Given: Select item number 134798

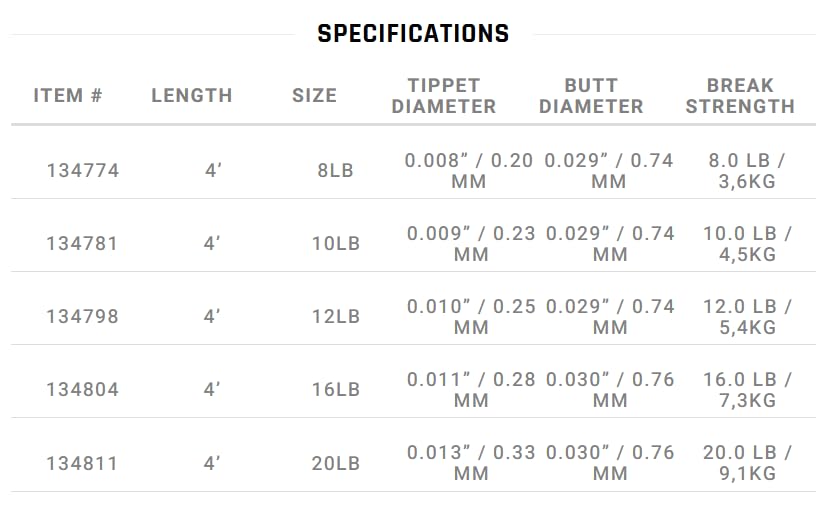Looking at the screenshot, I should 83,317.
